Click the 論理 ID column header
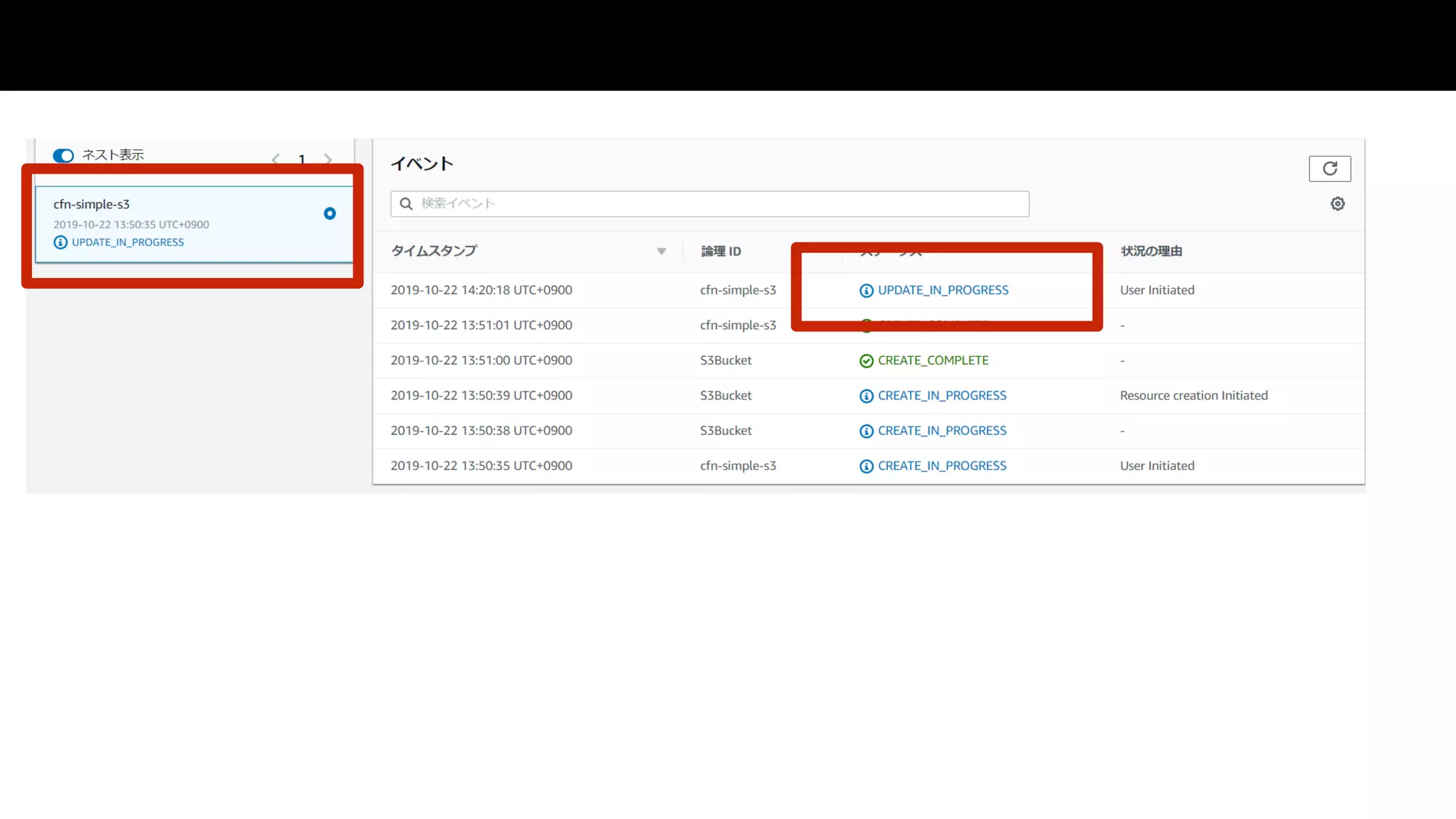 [x=721, y=251]
